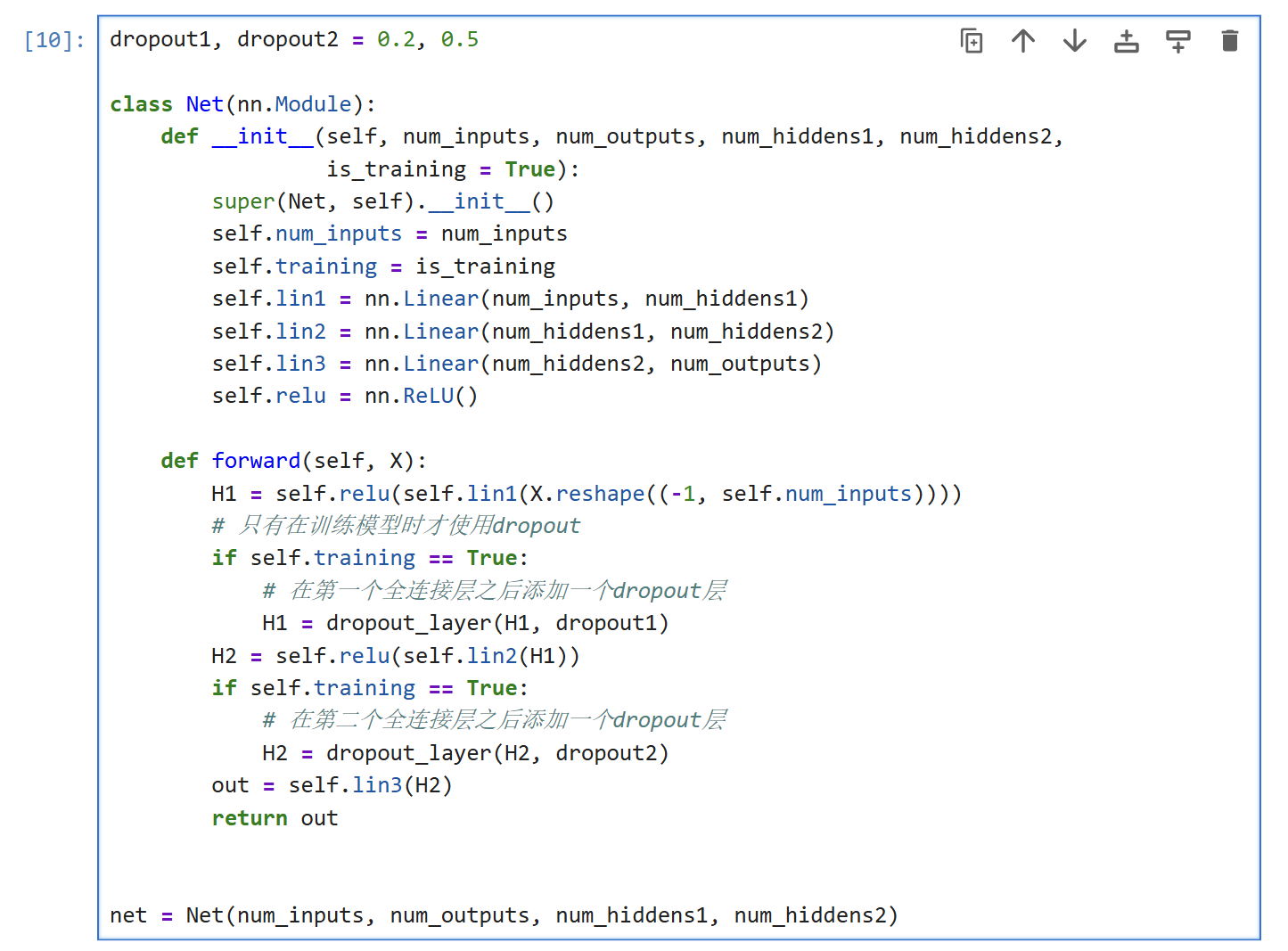Image resolution: width=1288 pixels, height=951 pixels.
Task: Delete this cell with the trash icon
Action: 1229,41
